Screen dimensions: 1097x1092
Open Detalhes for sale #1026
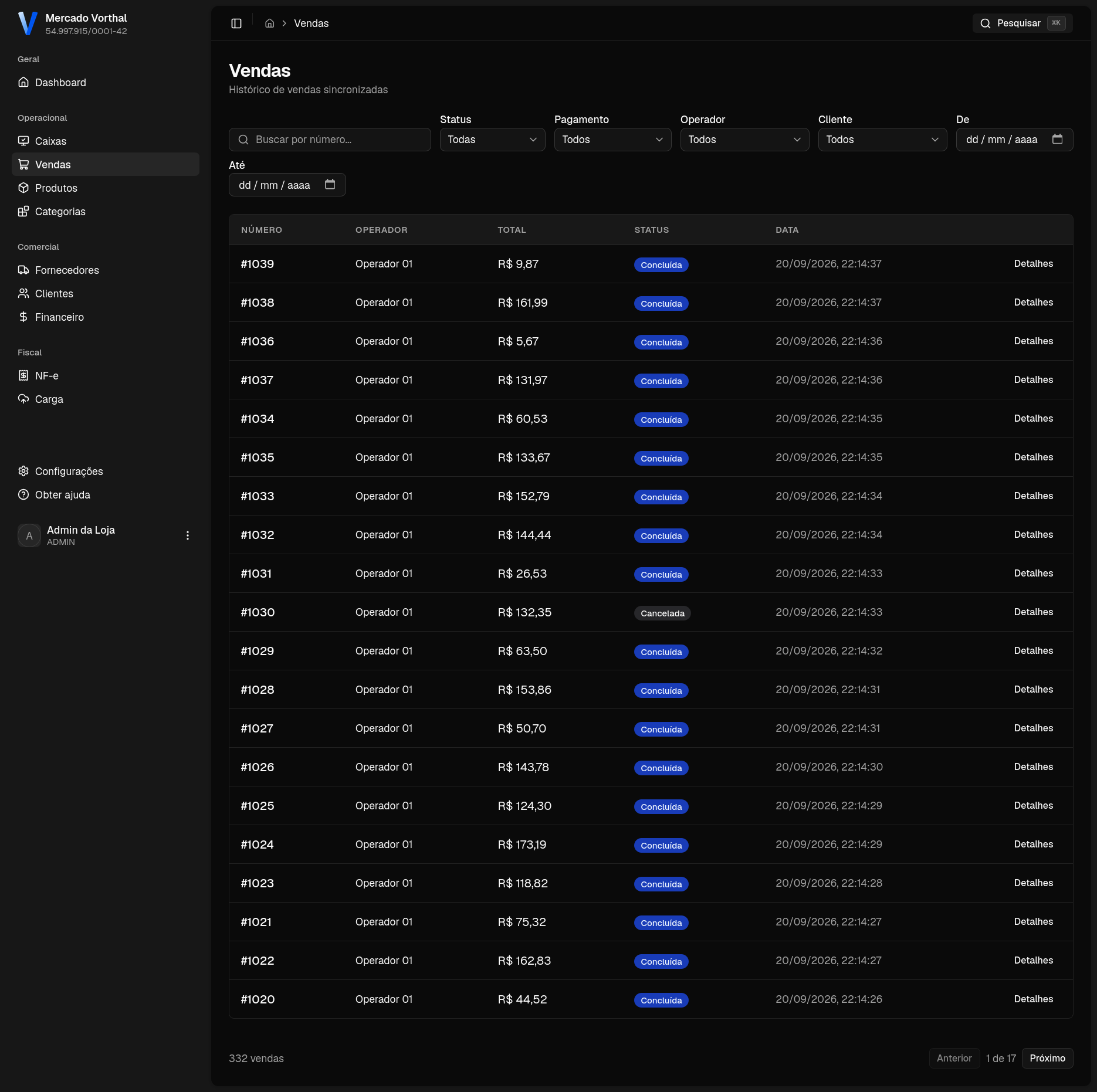1034,767
